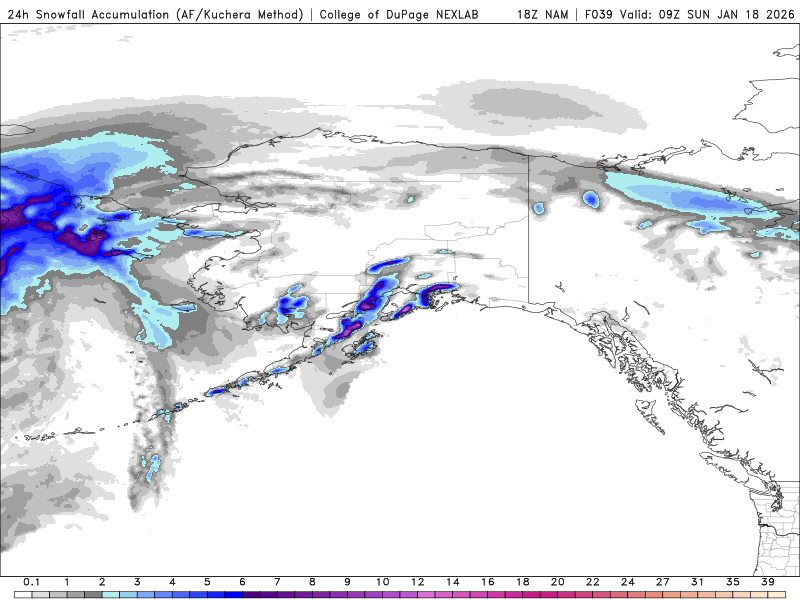
Task: Click the '5' legend value
Action: point(207,582)
